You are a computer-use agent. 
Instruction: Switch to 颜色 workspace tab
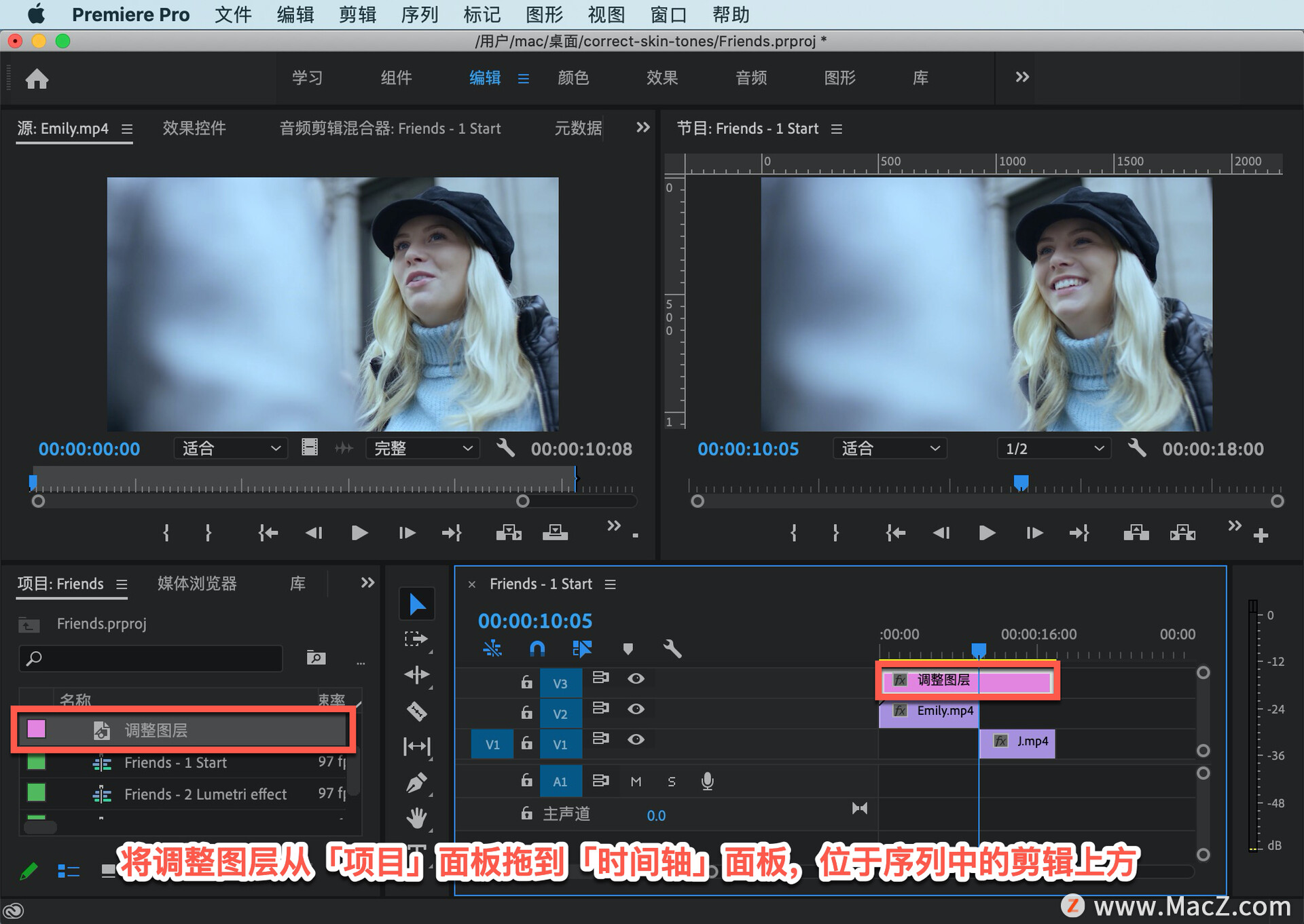tap(573, 77)
